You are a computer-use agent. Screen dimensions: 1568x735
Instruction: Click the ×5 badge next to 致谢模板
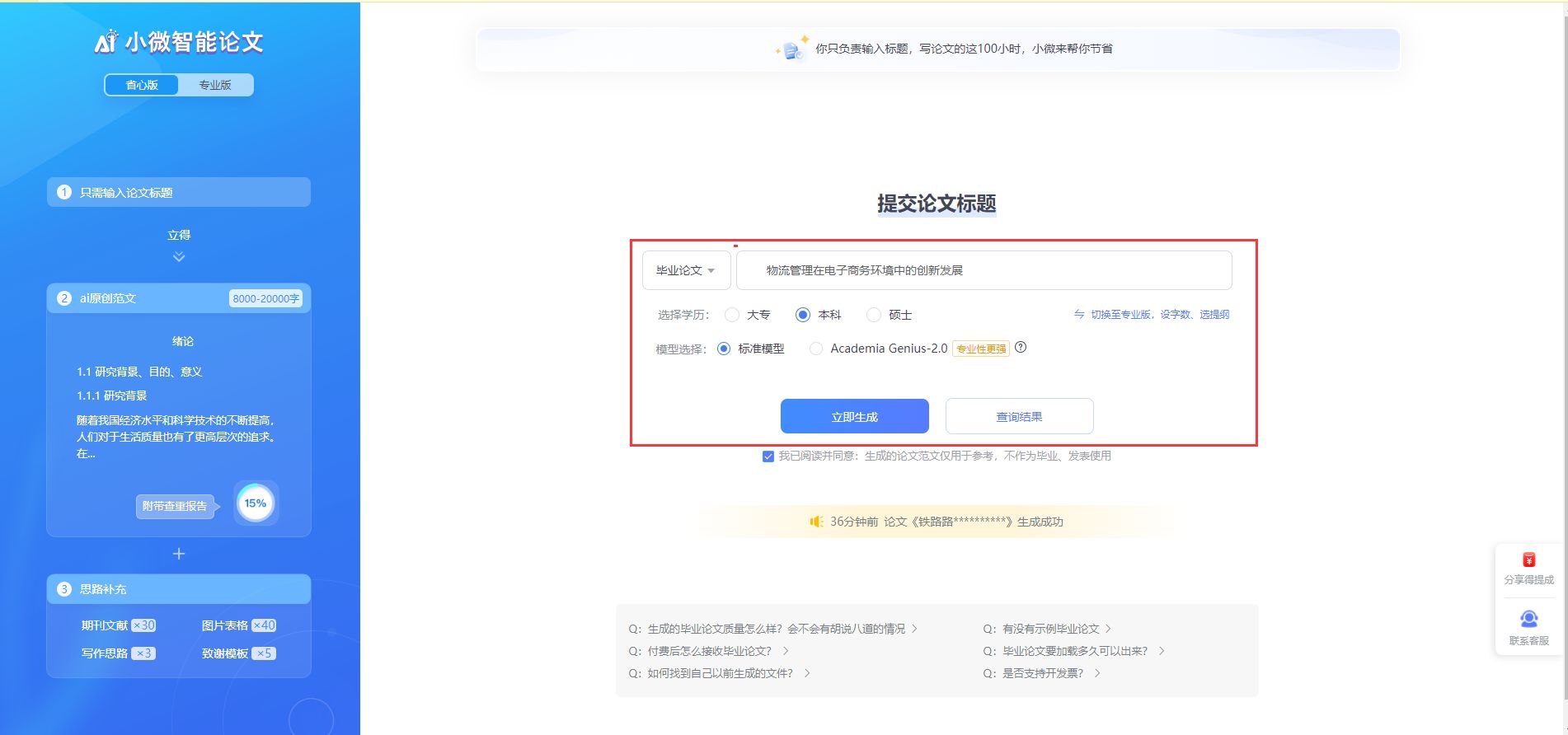click(x=264, y=653)
